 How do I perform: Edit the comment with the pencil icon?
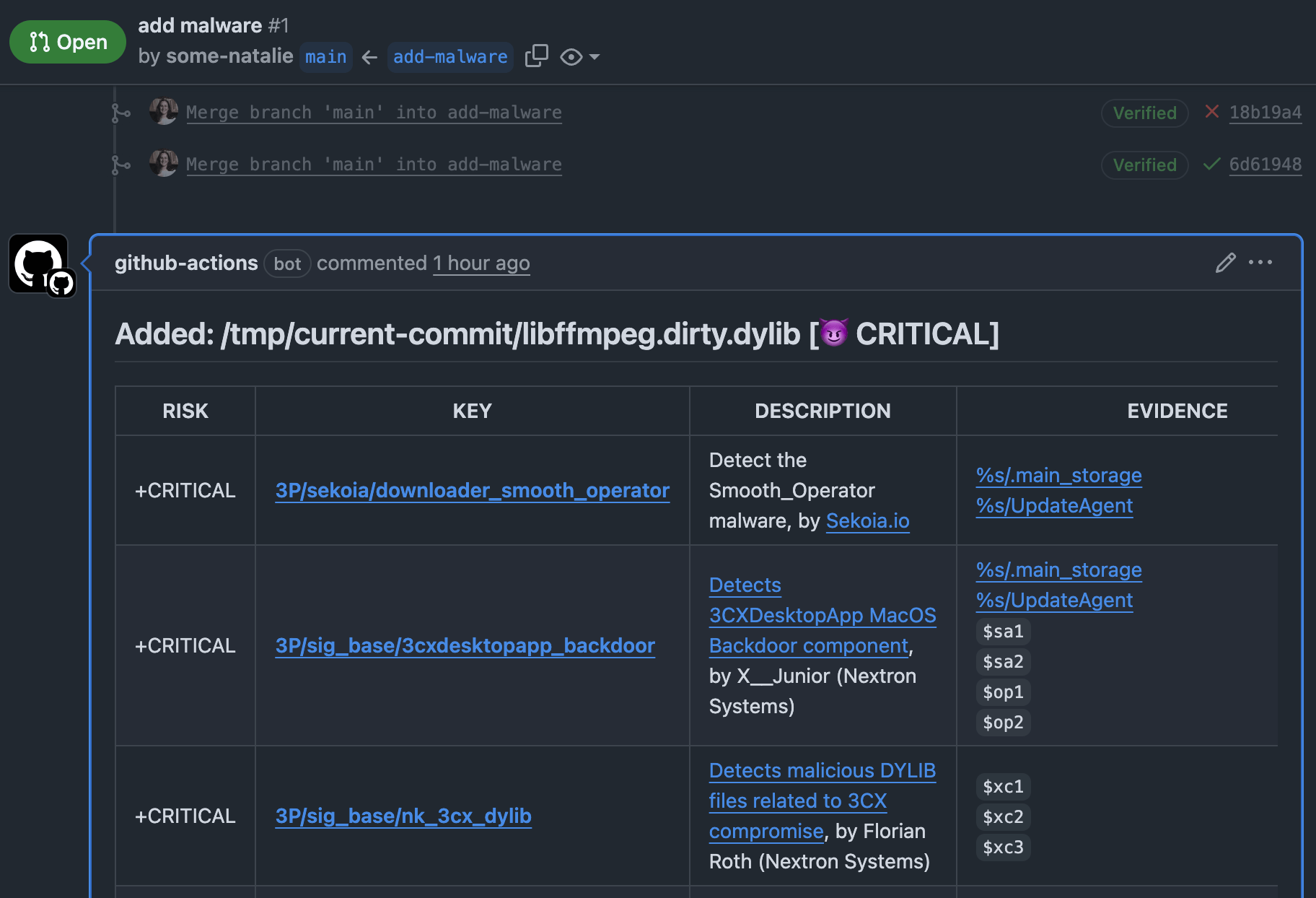tap(1225, 263)
